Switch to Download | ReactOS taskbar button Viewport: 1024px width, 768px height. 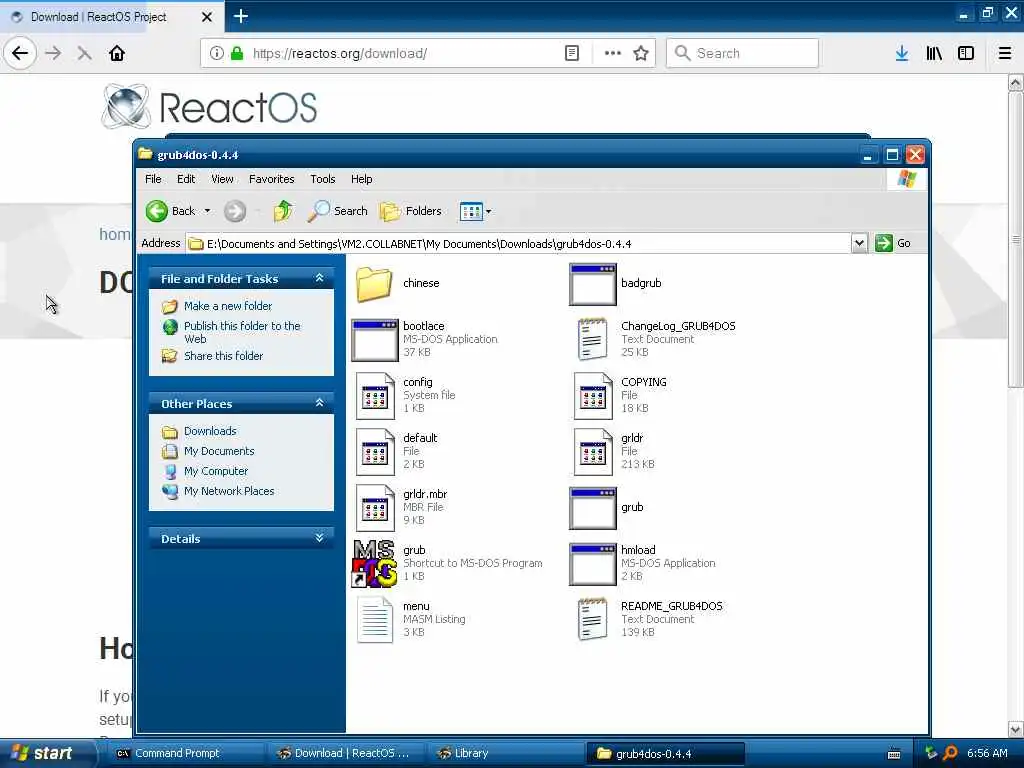pos(346,754)
